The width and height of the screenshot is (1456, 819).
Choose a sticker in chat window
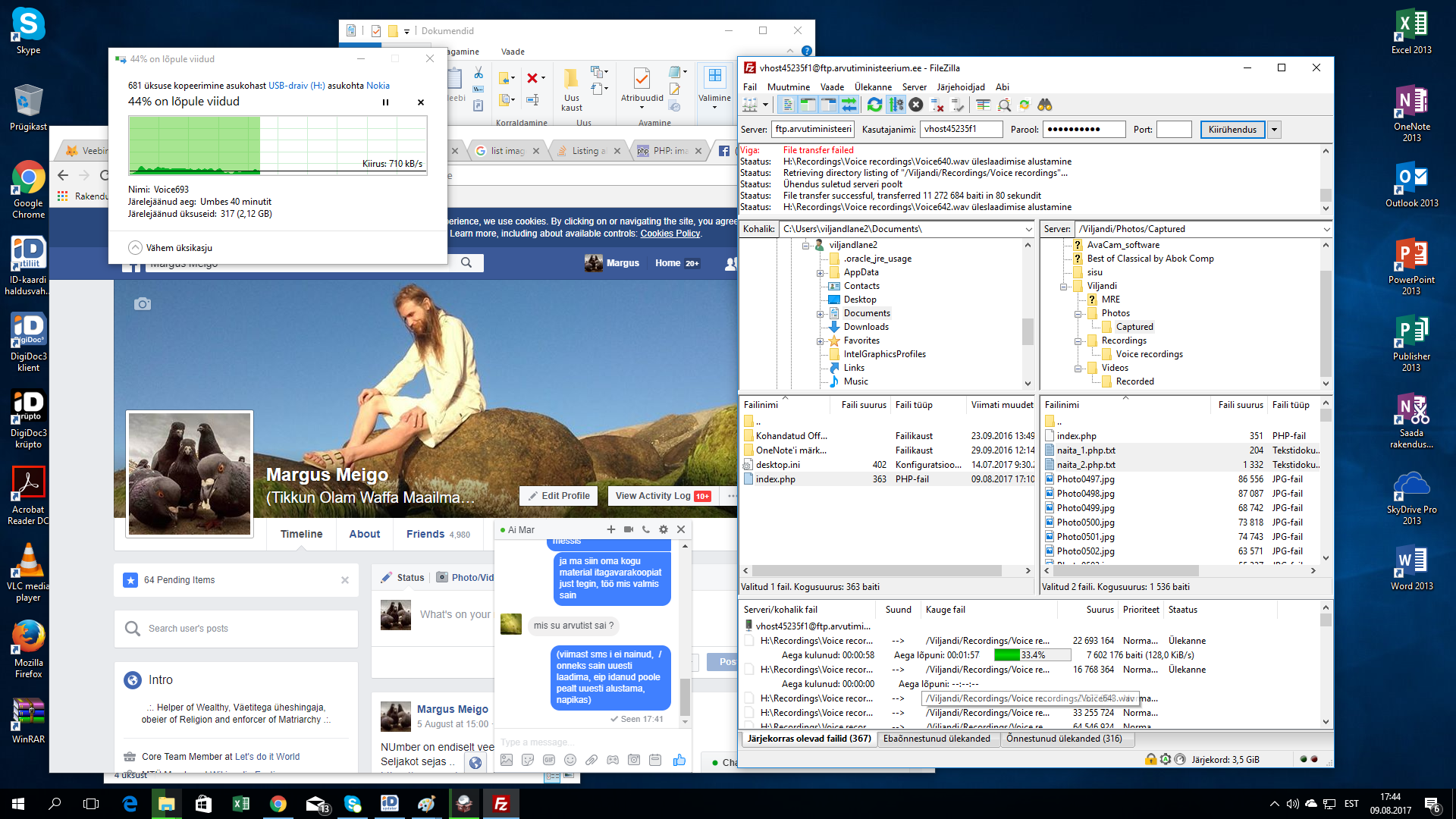coord(528,760)
